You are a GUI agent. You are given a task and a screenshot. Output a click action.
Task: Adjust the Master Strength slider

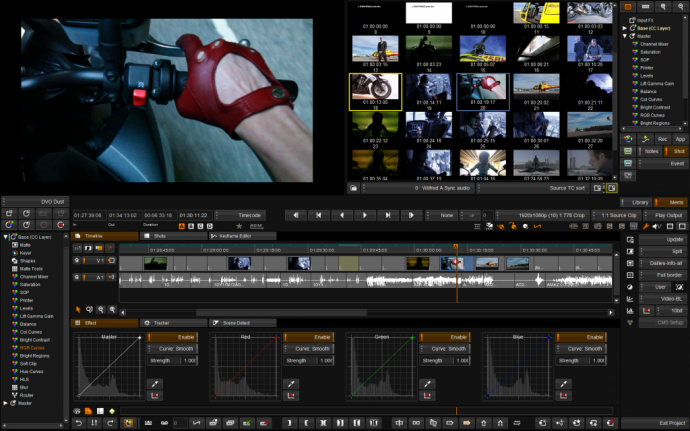172,361
